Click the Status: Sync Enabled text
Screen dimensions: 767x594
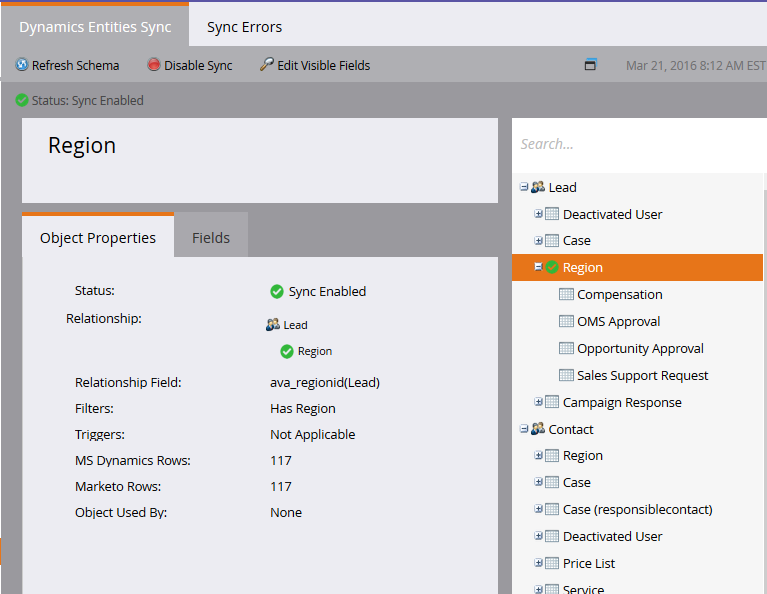88,101
